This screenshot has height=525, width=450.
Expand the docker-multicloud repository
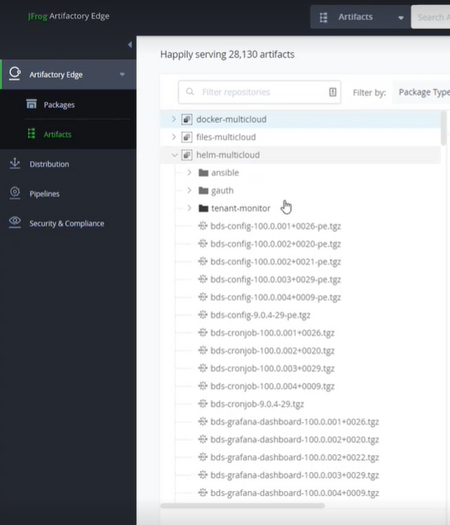(x=174, y=119)
